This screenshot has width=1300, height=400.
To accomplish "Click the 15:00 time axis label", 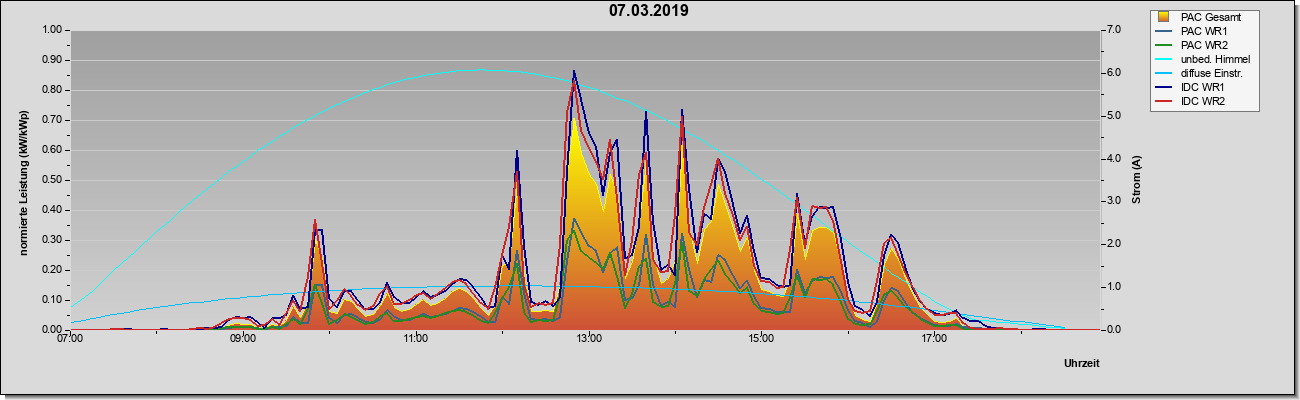I will (x=761, y=339).
